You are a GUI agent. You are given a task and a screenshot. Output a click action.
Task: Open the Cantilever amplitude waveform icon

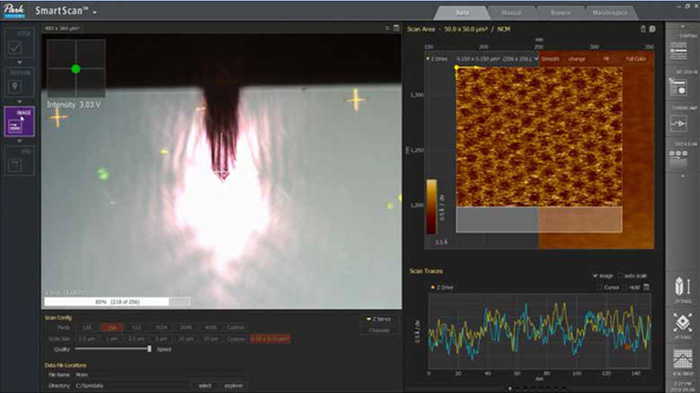click(679, 123)
